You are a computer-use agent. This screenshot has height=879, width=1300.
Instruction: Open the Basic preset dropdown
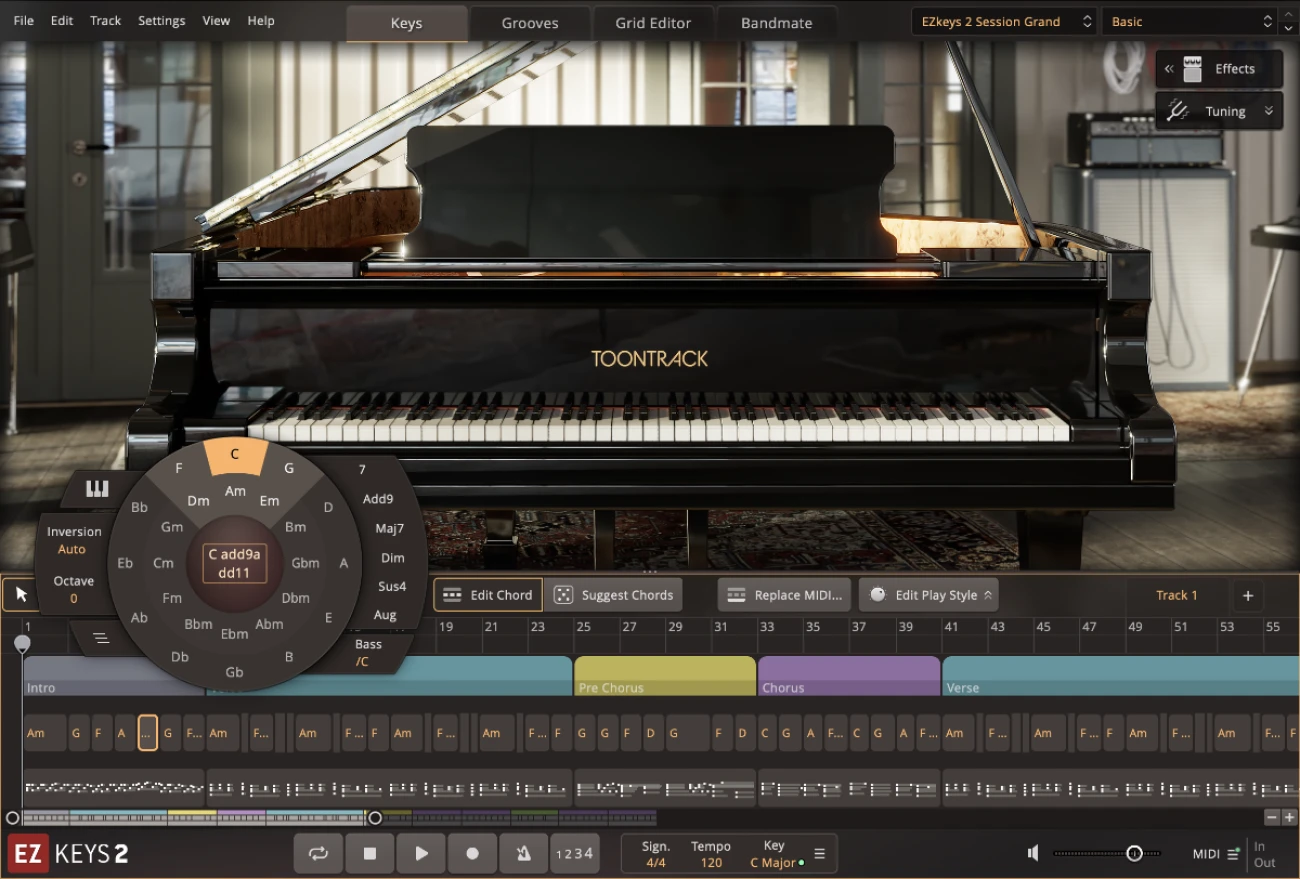tap(1190, 22)
